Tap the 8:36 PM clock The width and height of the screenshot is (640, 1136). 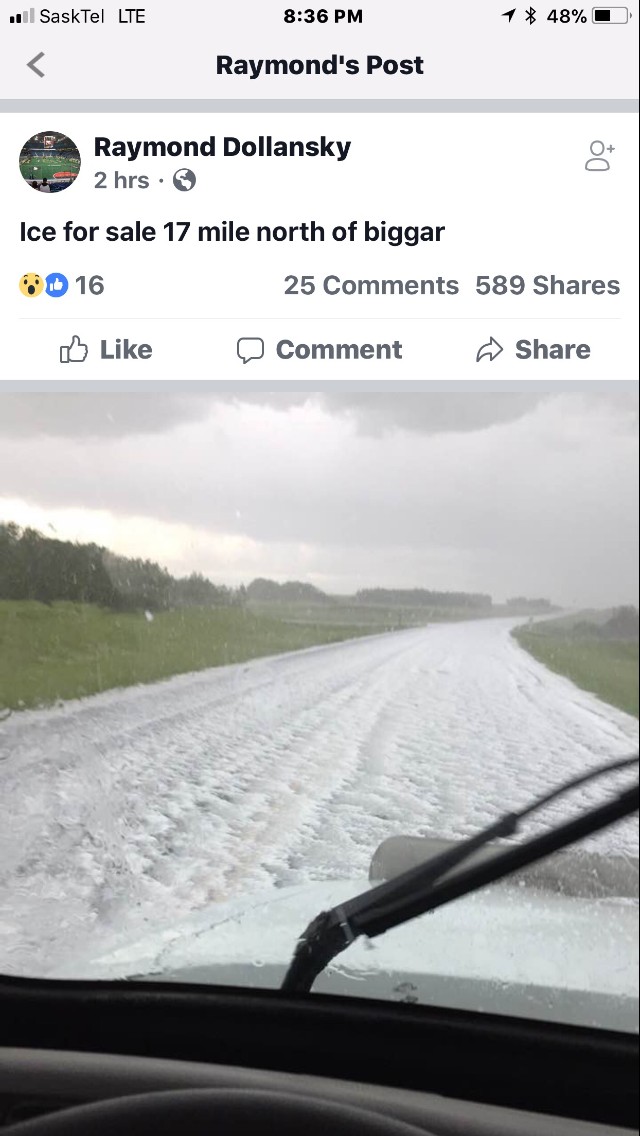323,16
